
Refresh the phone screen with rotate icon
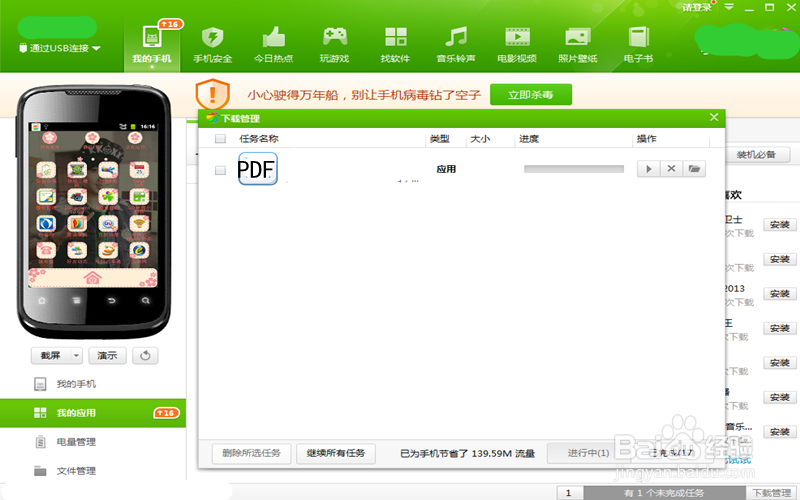point(145,356)
